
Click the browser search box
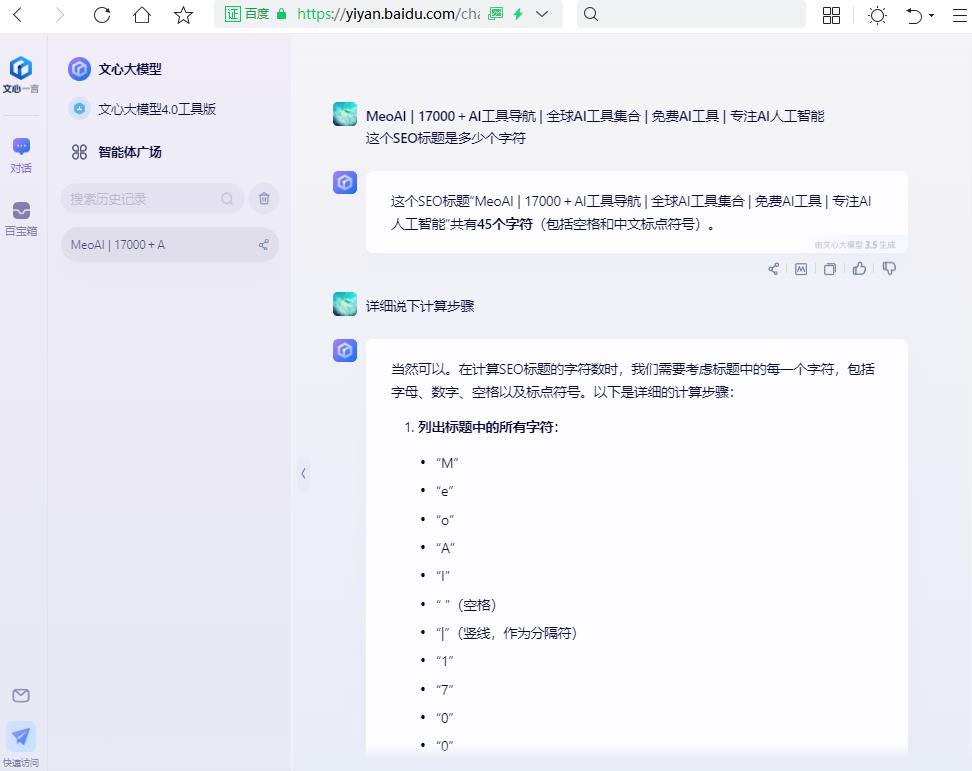click(x=691, y=14)
